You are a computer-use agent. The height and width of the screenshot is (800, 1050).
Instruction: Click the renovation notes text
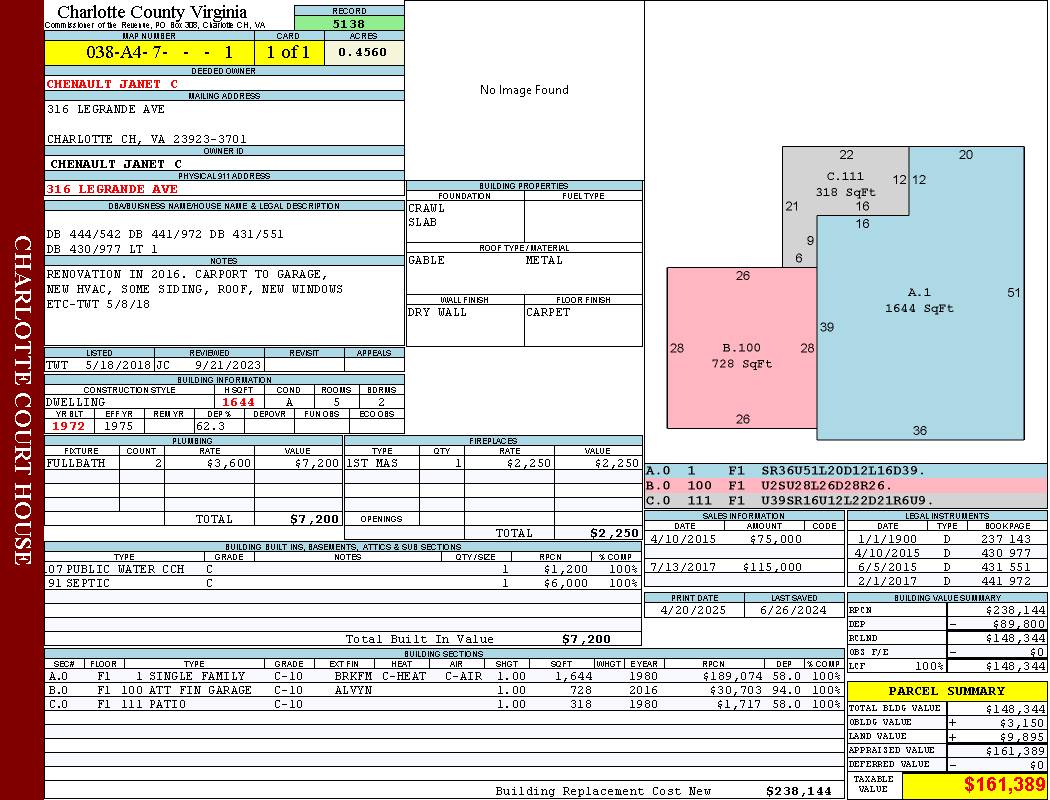[x=195, y=289]
